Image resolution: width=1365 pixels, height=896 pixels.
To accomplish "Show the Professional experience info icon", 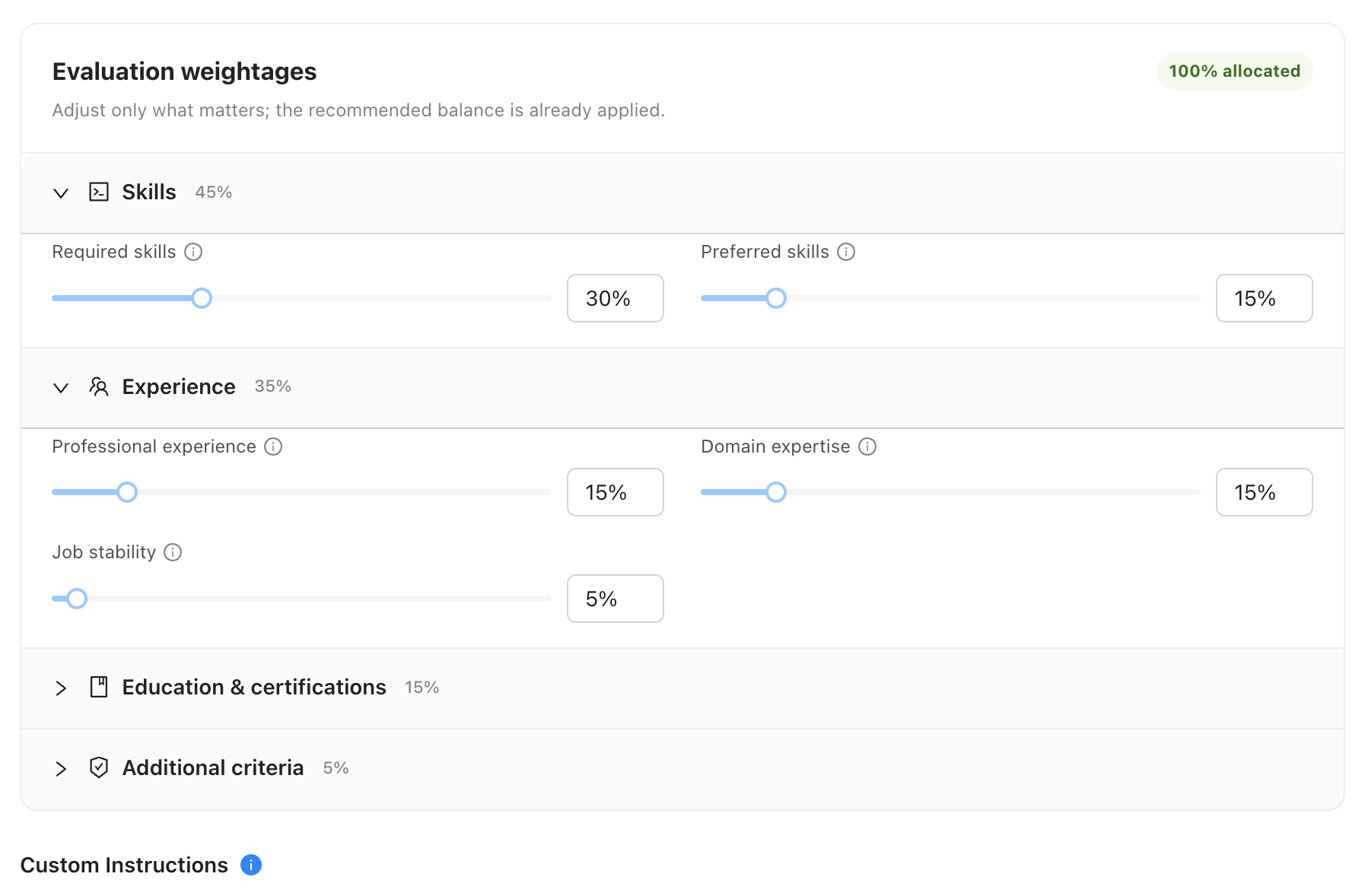I will 273,446.
